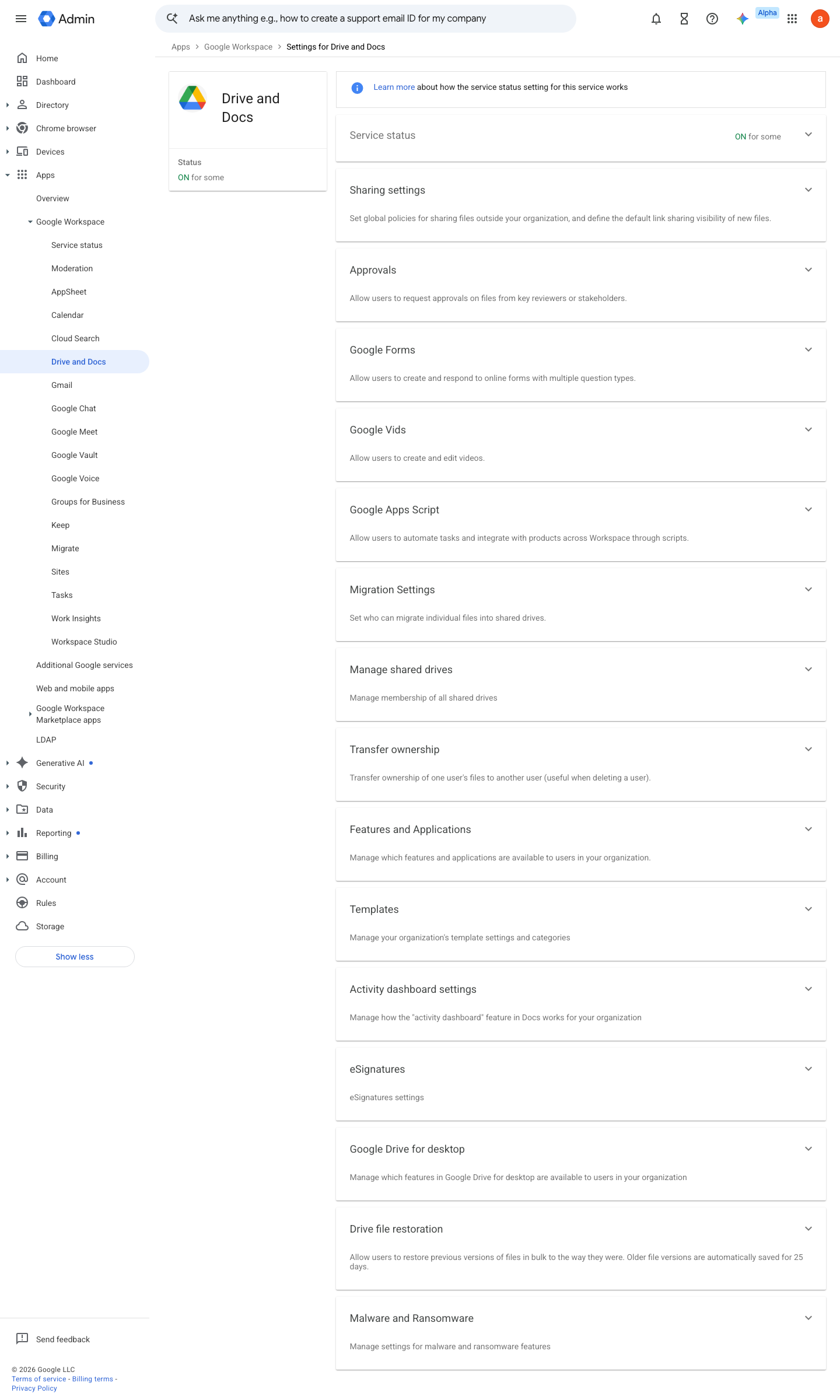Launch the Gemini Alpha sparkle icon
Viewport: 840px width, 1400px height.
coord(743,19)
